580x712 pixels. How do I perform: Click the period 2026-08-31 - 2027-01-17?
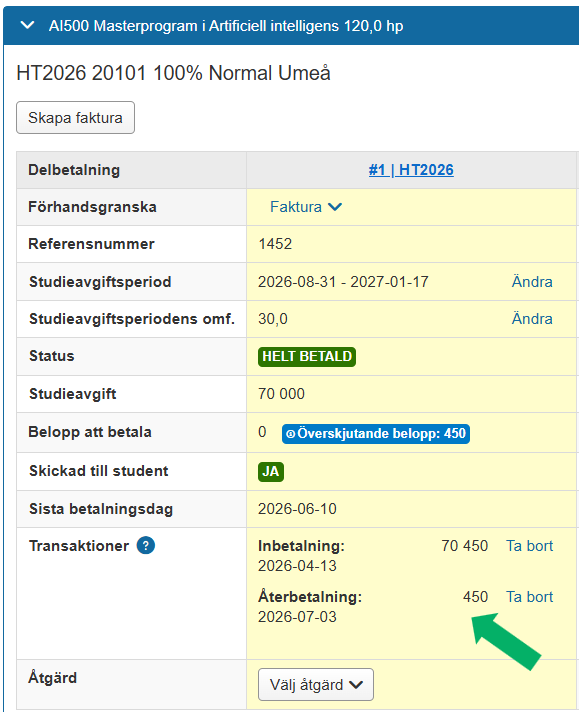pyautogui.click(x=343, y=282)
